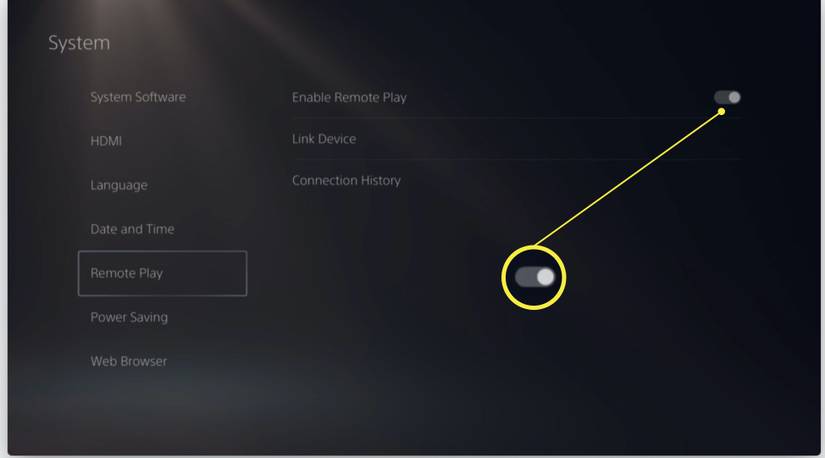Screen dimensions: 825x458
Task: Click the yellow dot at the callout line end
Action: tap(721, 112)
